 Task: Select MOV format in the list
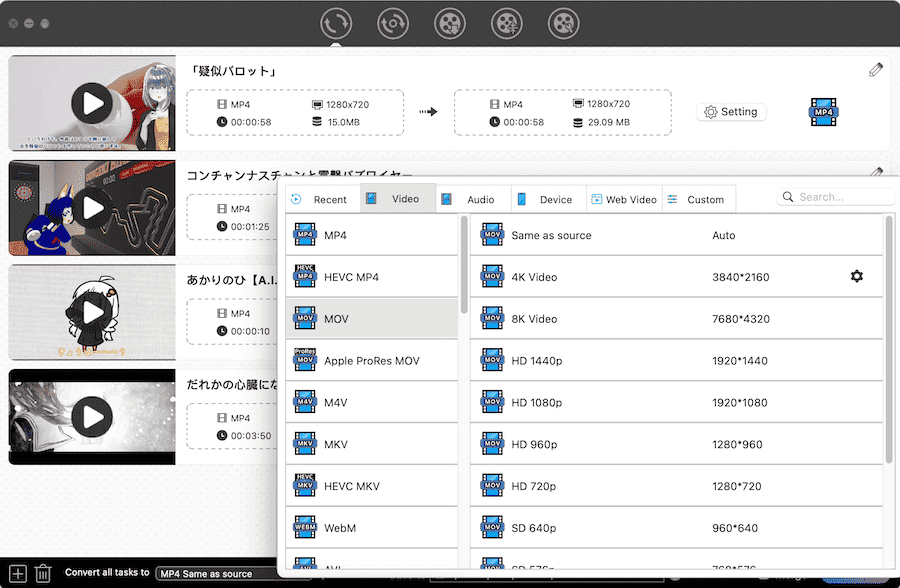[371, 319]
